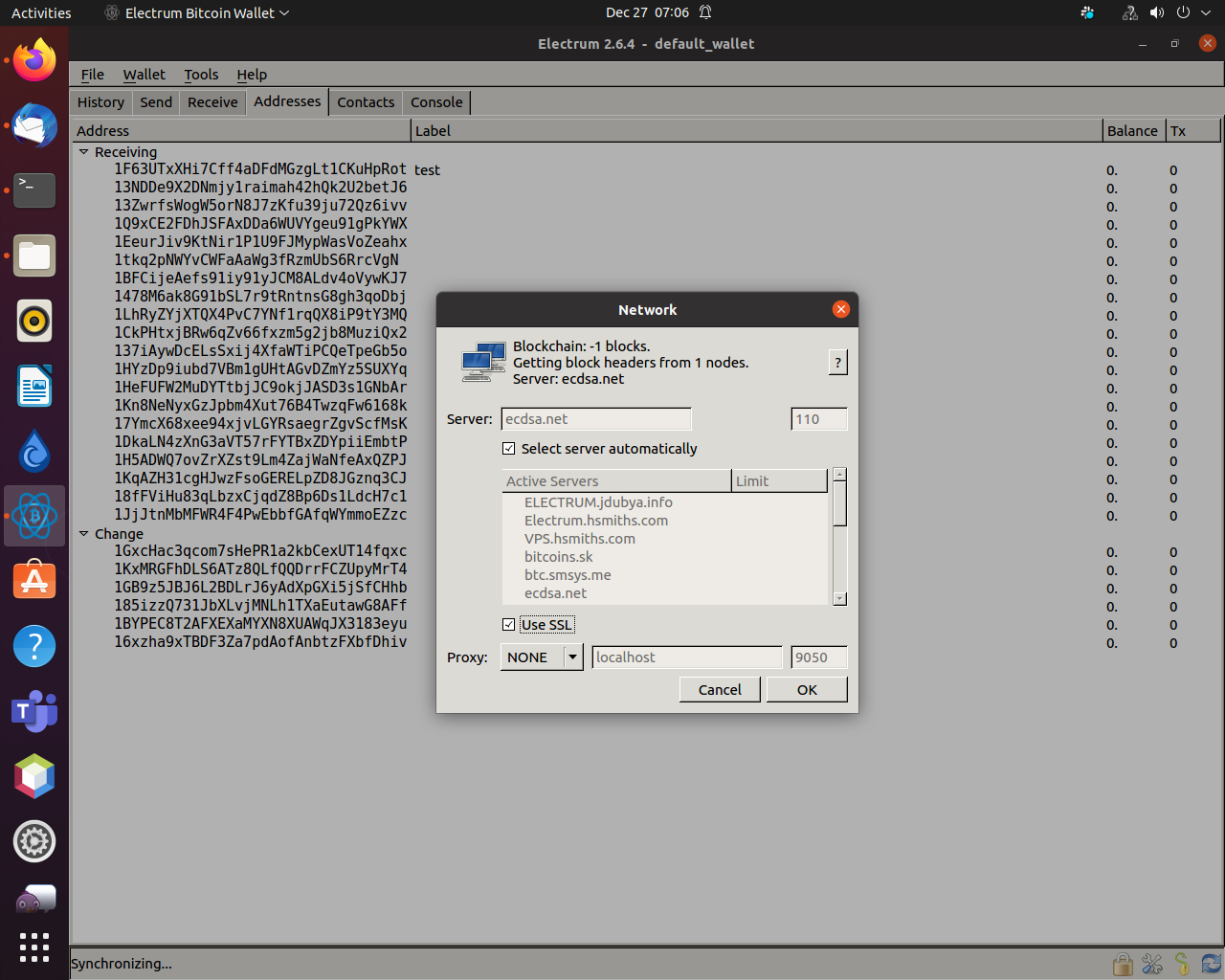Click the proxy host field localhost
This screenshot has height=980, width=1225.
click(x=687, y=657)
